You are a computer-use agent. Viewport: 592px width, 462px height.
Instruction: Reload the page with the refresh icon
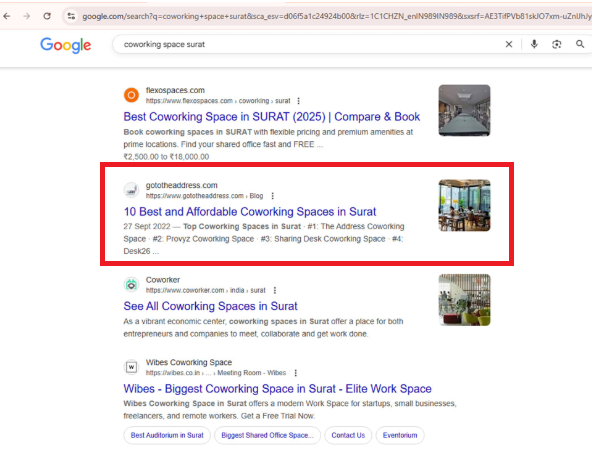click(x=47, y=16)
